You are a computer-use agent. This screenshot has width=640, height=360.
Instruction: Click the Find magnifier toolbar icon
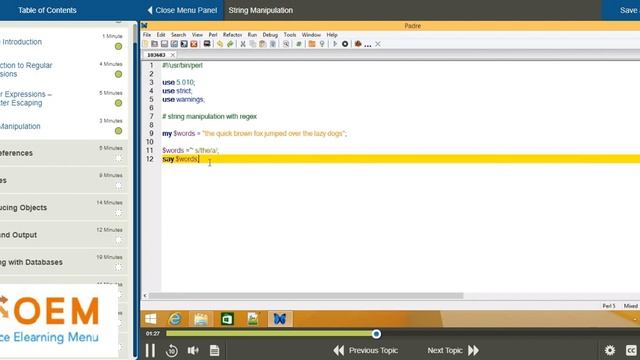[286, 44]
